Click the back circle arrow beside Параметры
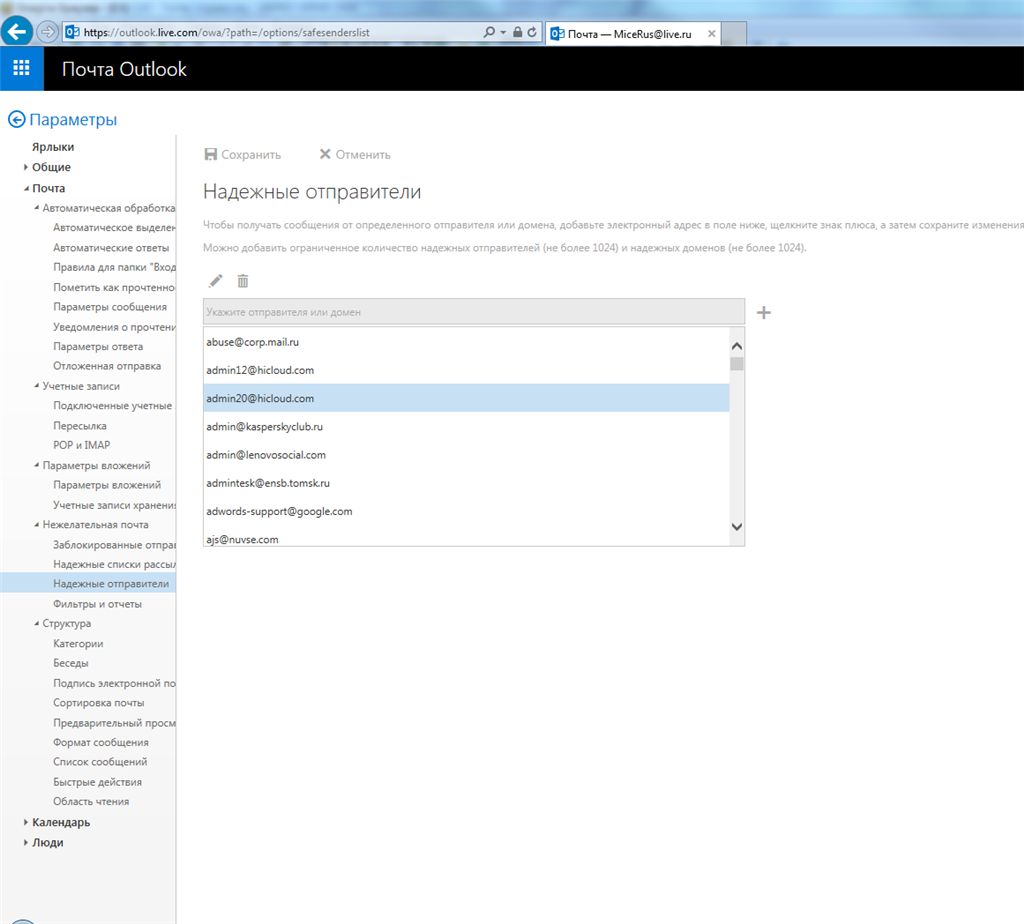This screenshot has width=1024, height=924. 16,119
